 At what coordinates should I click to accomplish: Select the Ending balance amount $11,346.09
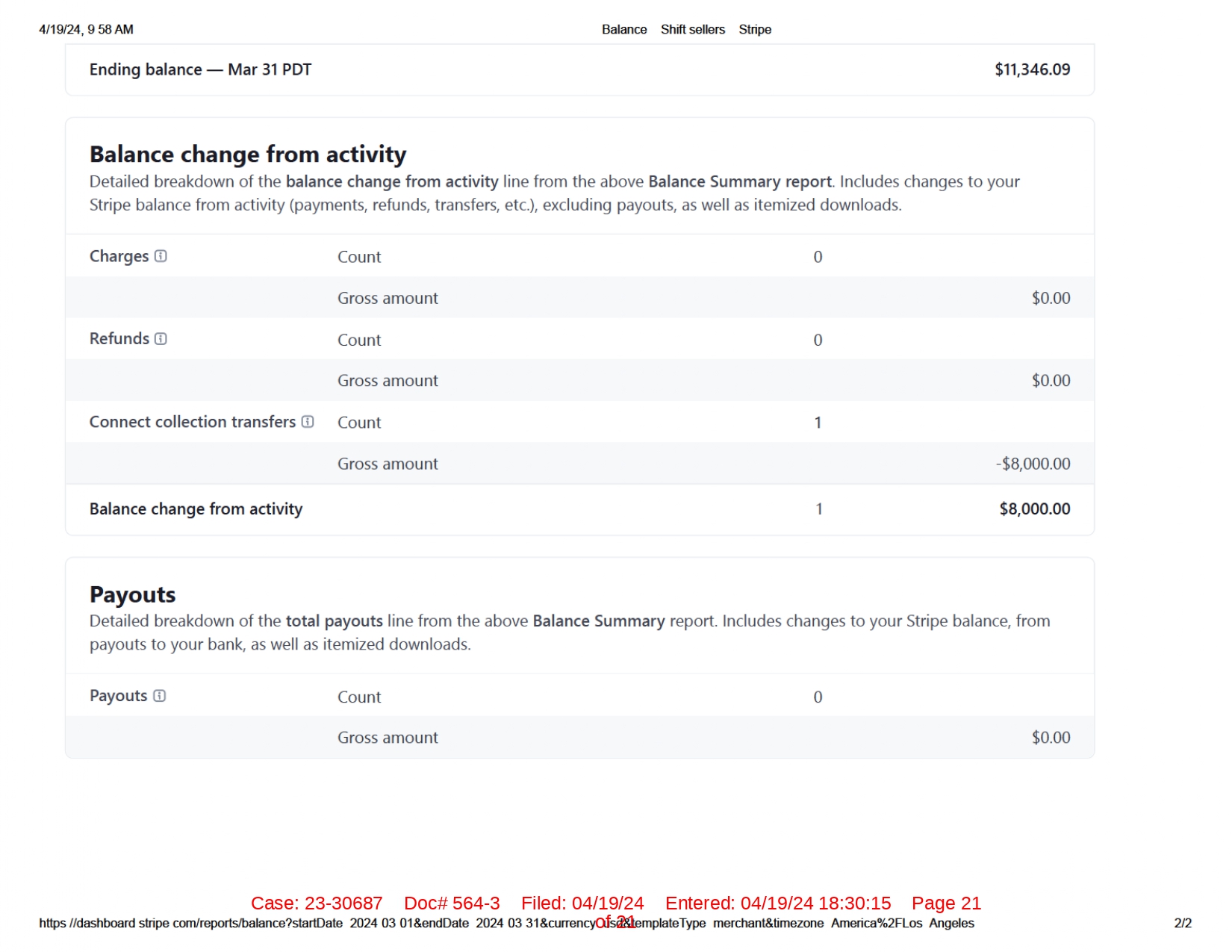(1032, 69)
